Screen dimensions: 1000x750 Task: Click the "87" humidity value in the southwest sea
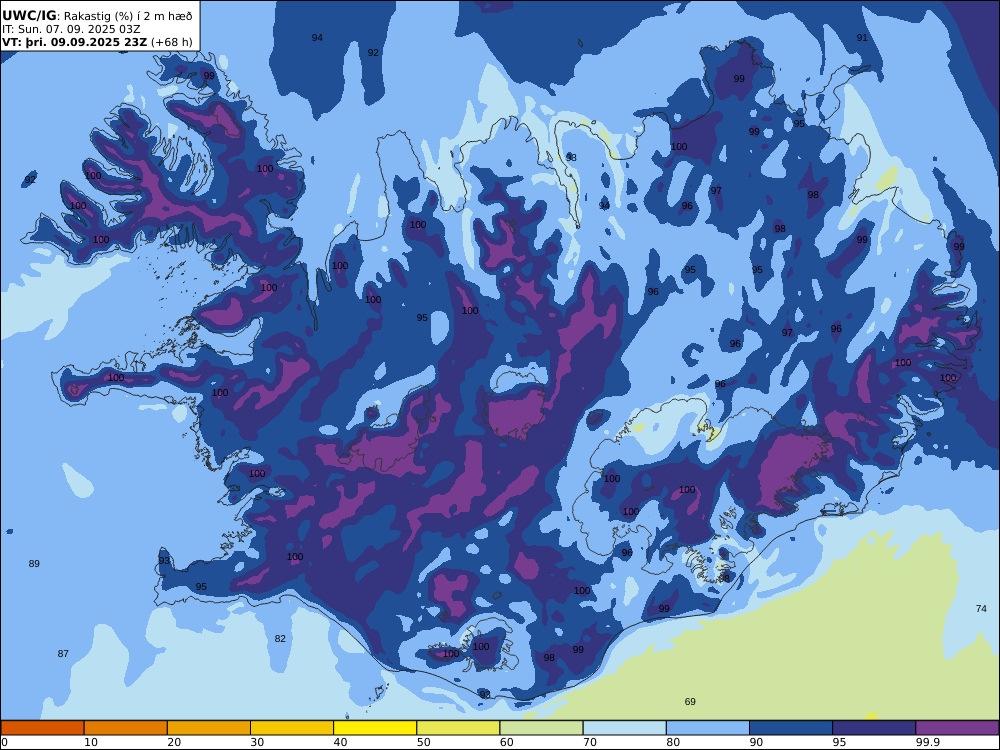63,654
